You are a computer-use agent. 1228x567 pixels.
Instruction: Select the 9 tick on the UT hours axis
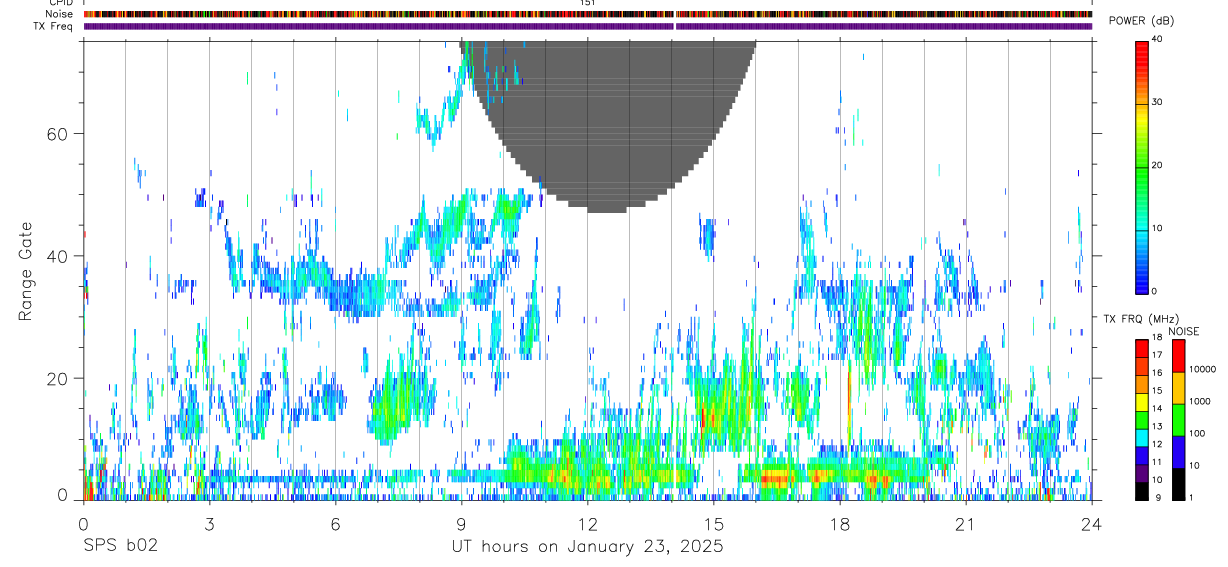[x=461, y=524]
